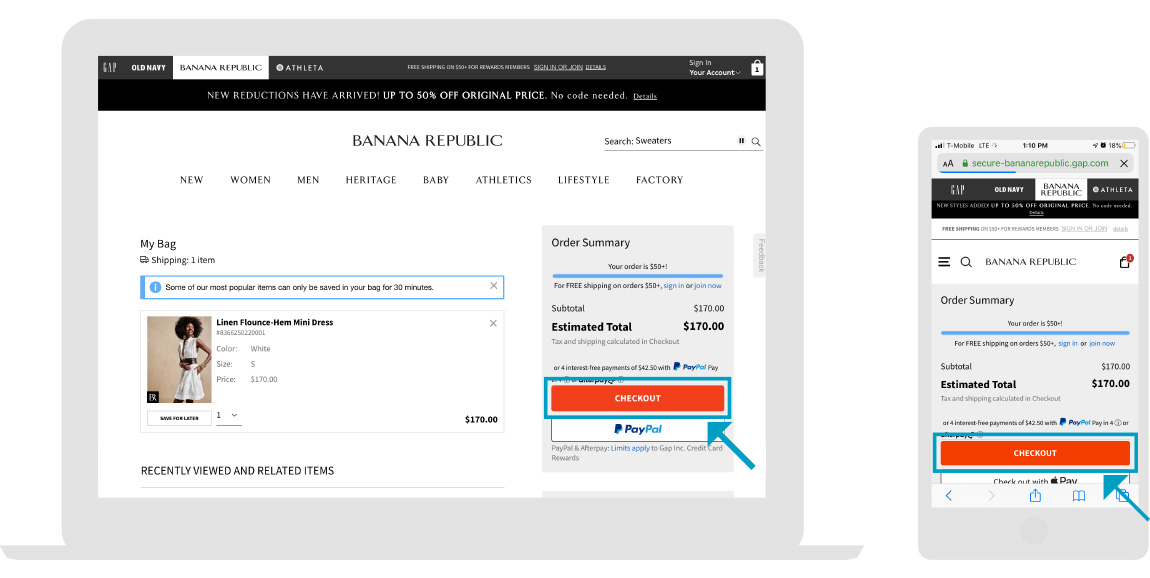Select the Banana Republic brand tab on desktop

(221, 67)
